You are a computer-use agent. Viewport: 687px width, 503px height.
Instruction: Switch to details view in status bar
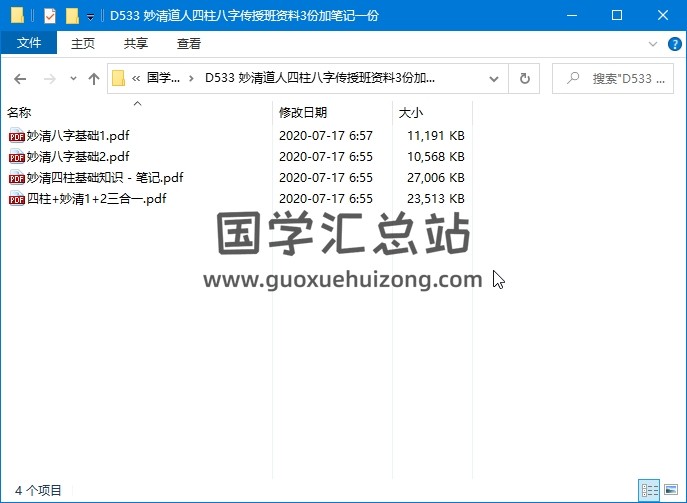pyautogui.click(x=649, y=490)
